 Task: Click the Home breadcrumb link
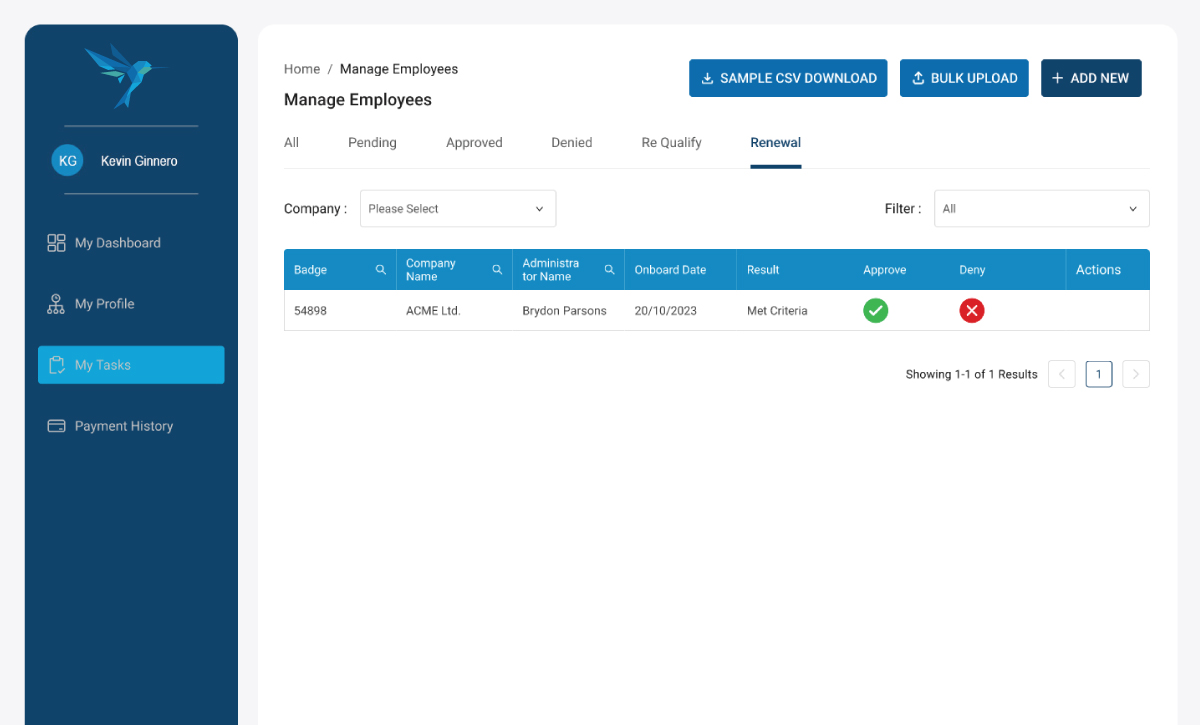(x=302, y=69)
